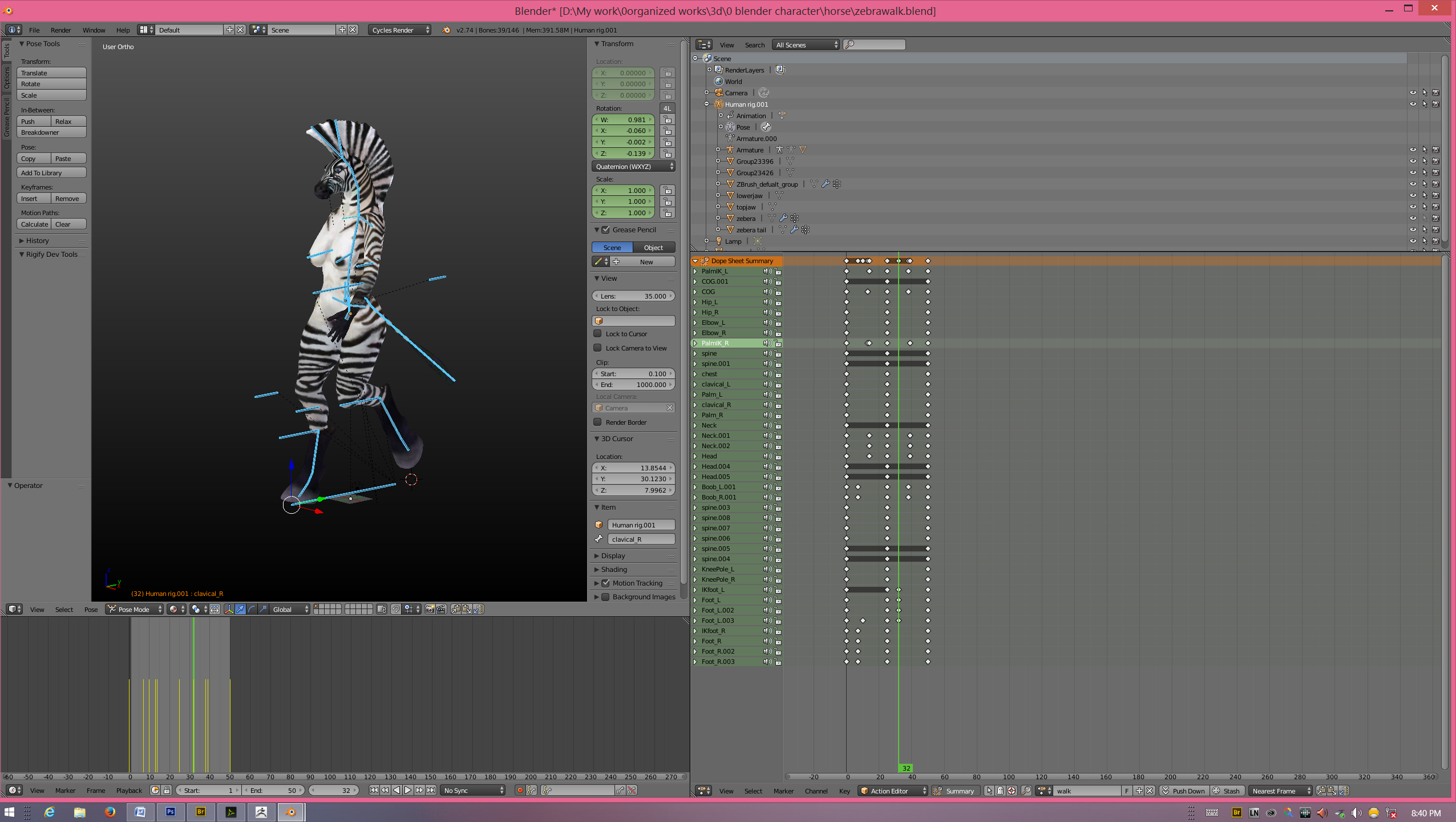This screenshot has height=822, width=1456.
Task: Enable the rotate manipulator icon
Action: point(252,609)
